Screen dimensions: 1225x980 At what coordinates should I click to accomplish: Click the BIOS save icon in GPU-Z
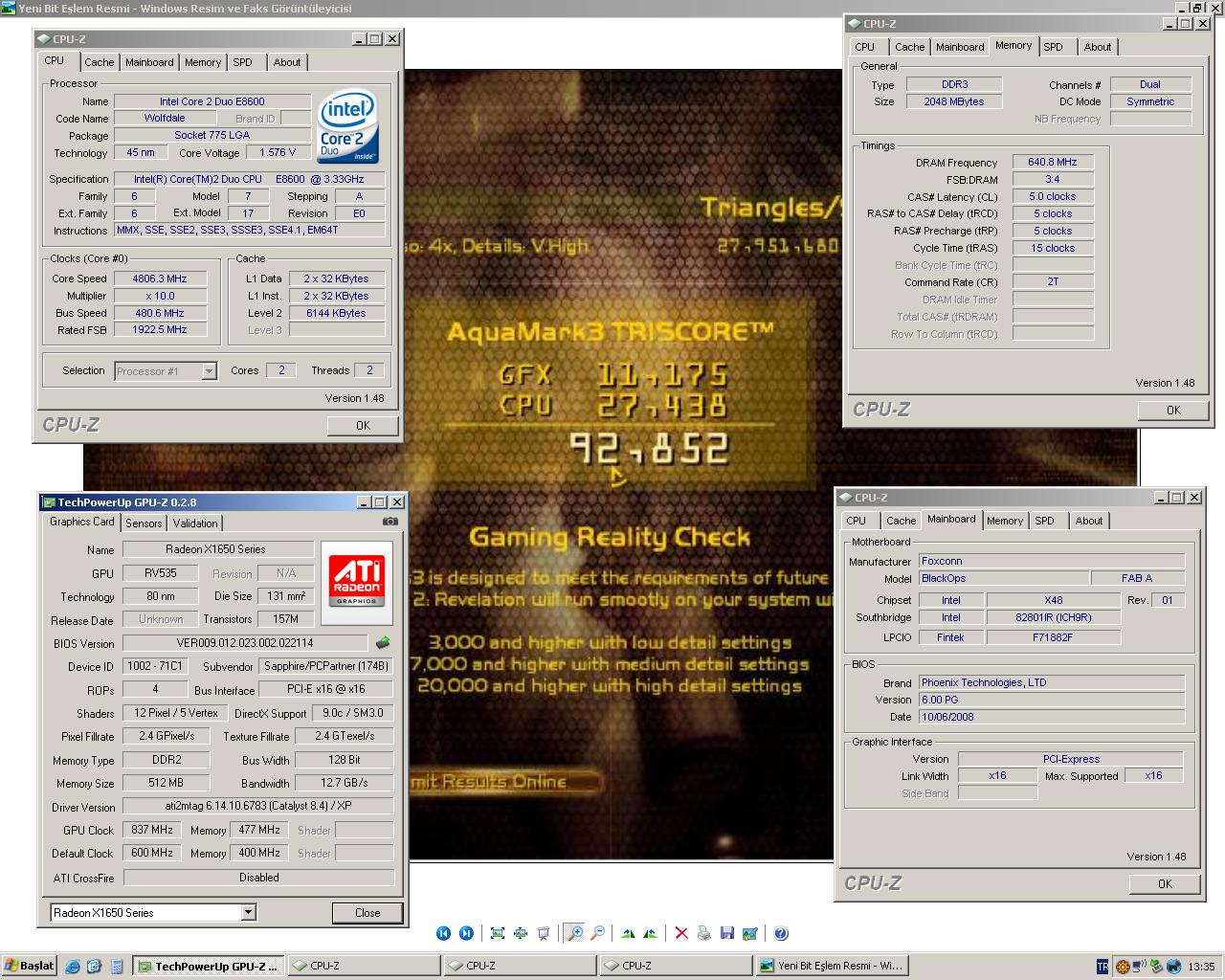click(x=383, y=643)
